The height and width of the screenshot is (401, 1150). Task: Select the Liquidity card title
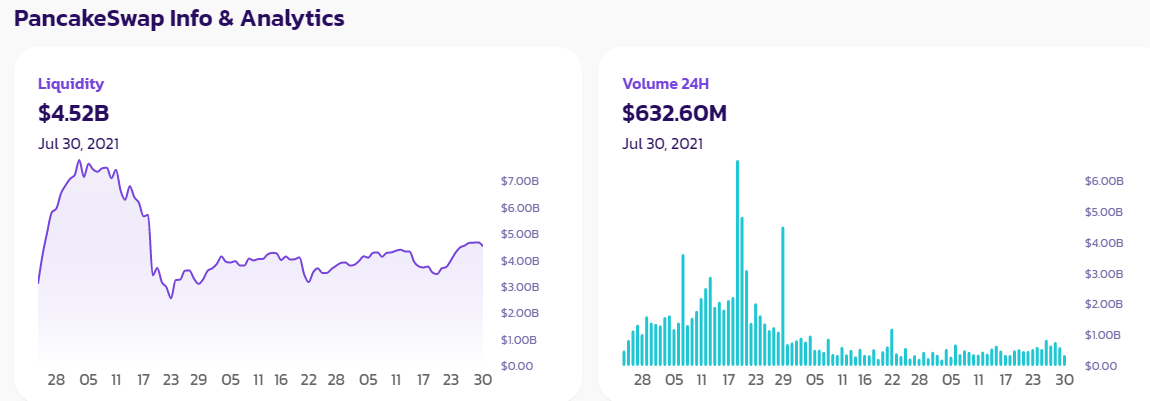pyautogui.click(x=71, y=84)
